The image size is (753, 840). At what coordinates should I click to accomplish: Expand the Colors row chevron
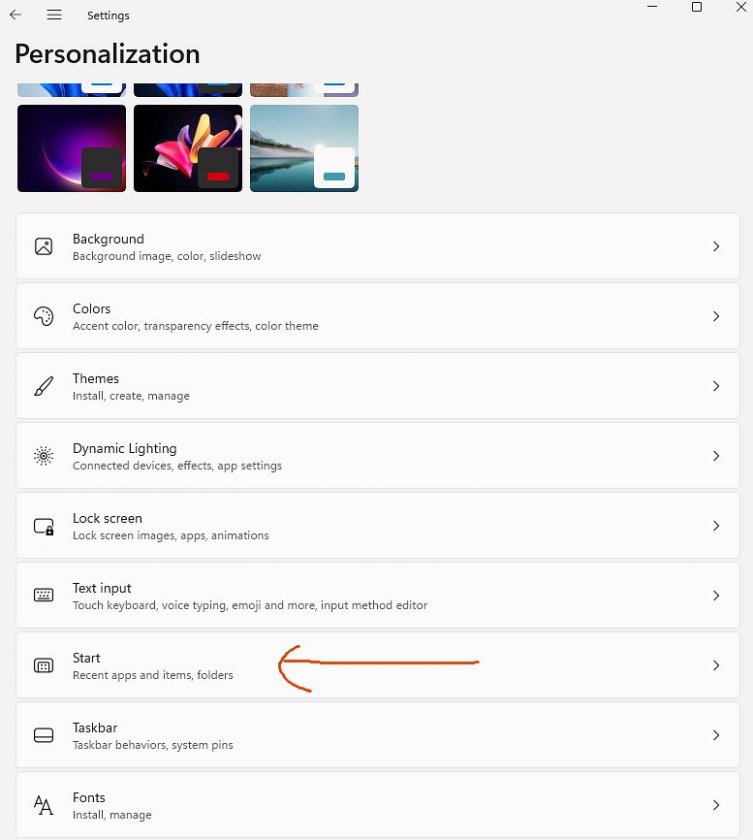point(716,316)
